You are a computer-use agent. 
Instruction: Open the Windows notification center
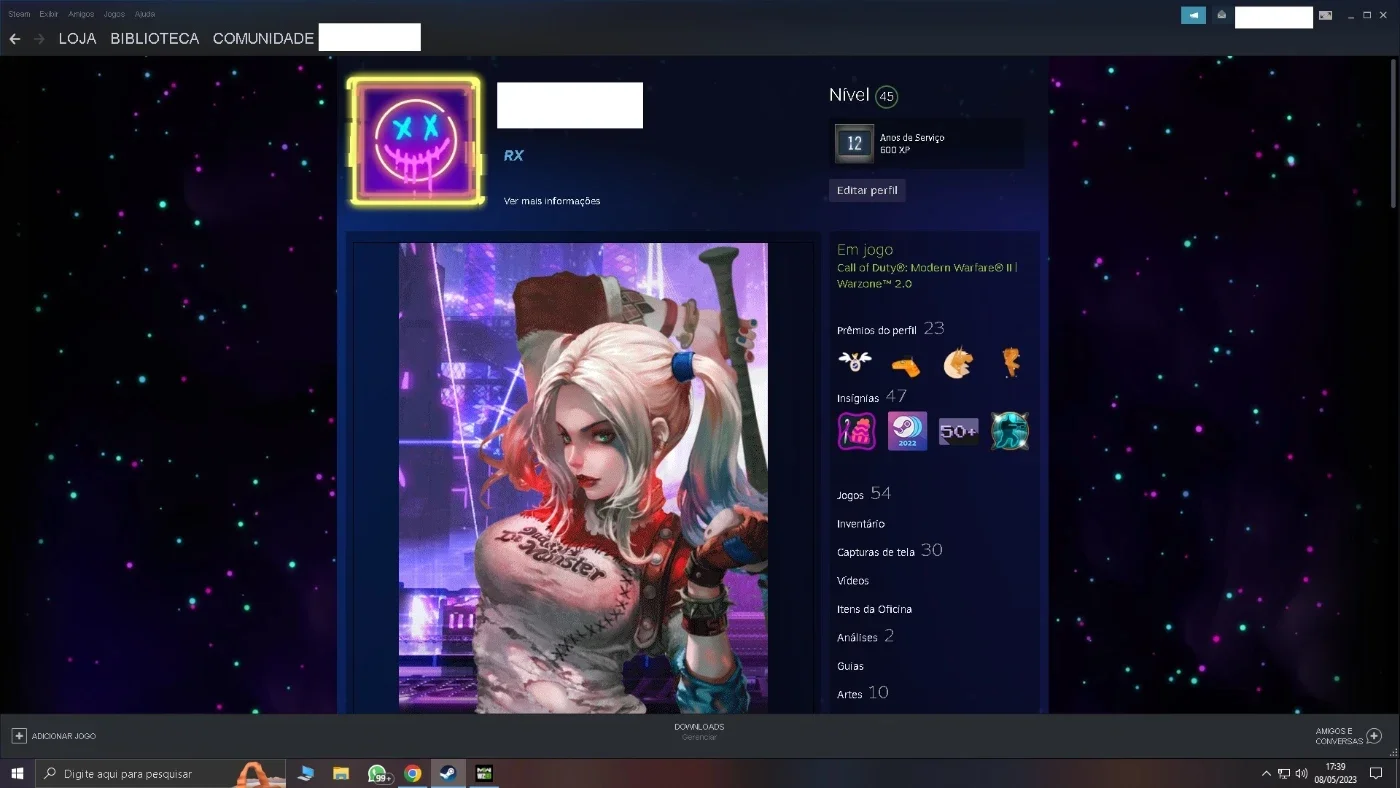click(x=1376, y=773)
